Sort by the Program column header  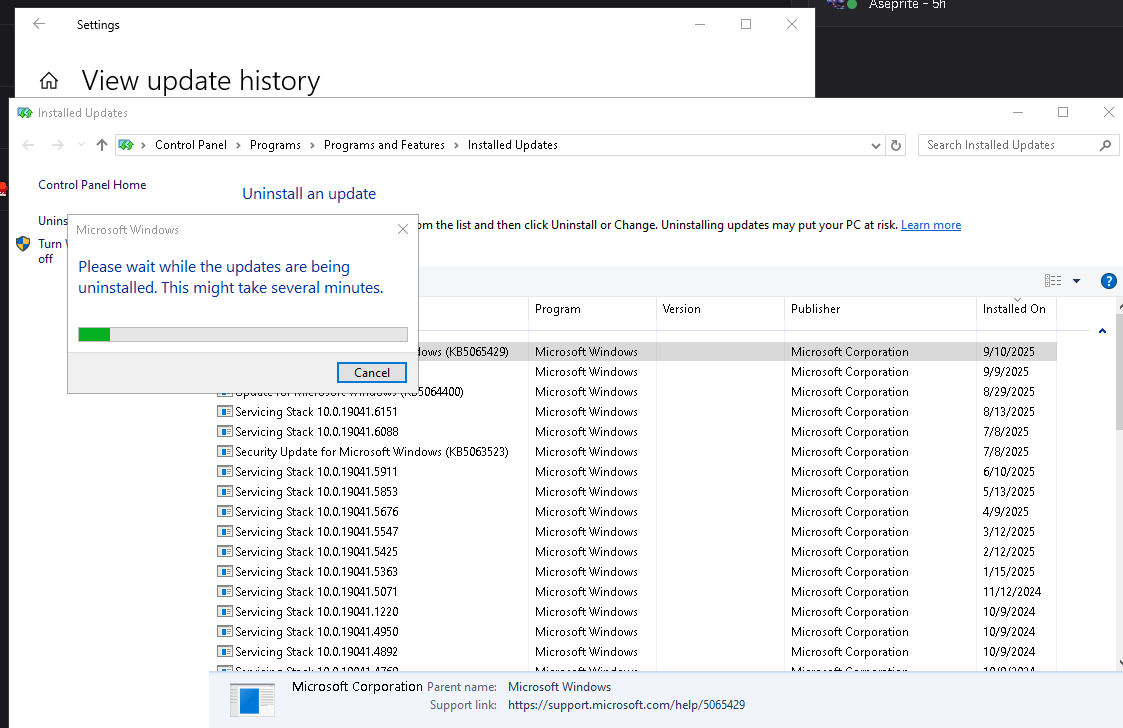pyautogui.click(x=592, y=309)
